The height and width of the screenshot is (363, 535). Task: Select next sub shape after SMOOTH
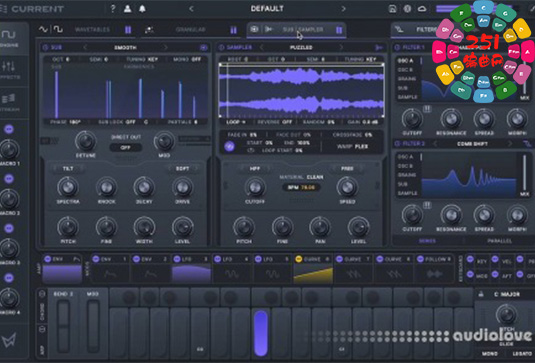(x=166, y=47)
